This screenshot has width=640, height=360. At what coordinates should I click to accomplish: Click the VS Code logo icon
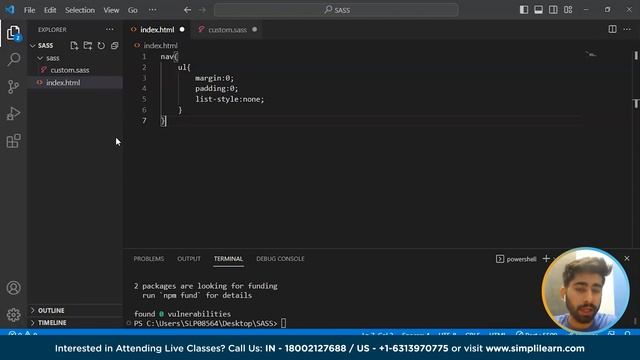(x=10, y=10)
